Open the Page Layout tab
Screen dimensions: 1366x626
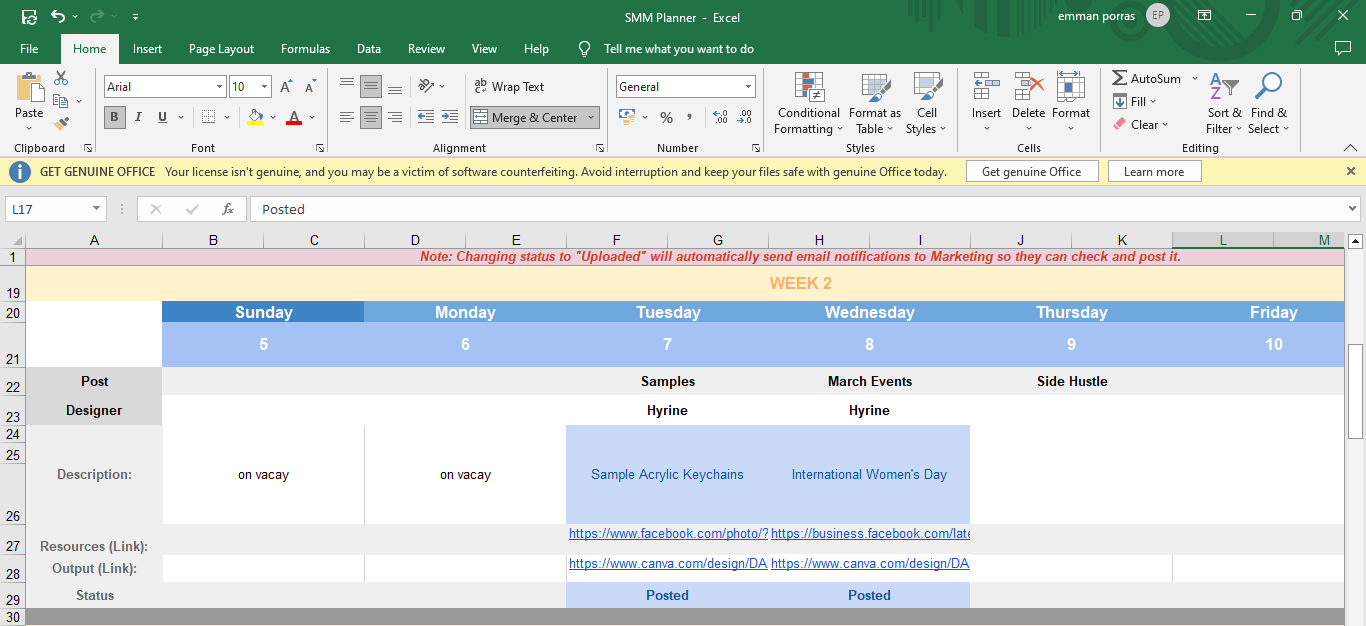[x=221, y=49]
